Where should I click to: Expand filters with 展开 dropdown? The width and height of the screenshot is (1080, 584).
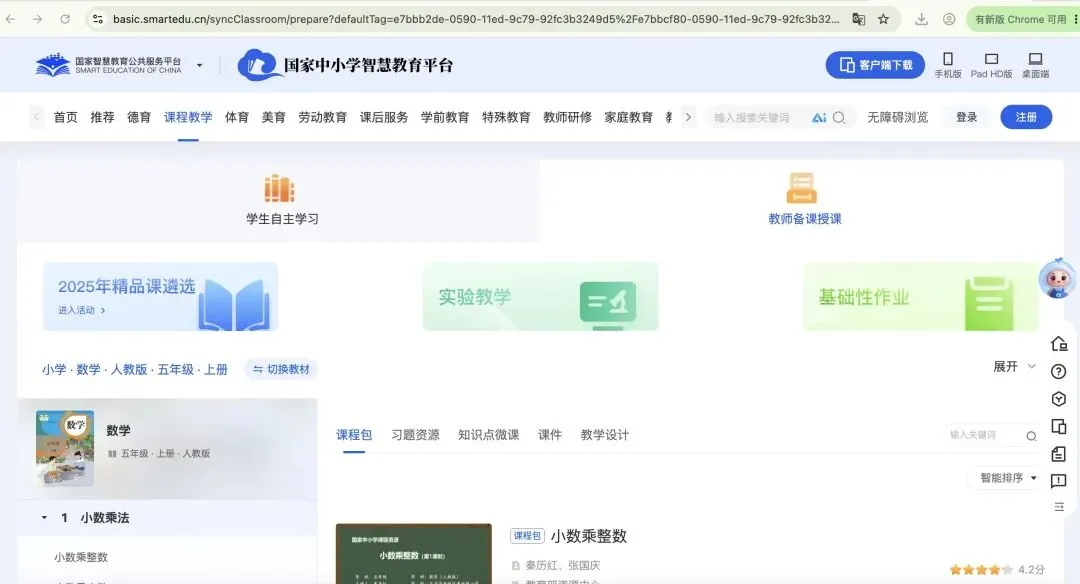tap(1014, 366)
